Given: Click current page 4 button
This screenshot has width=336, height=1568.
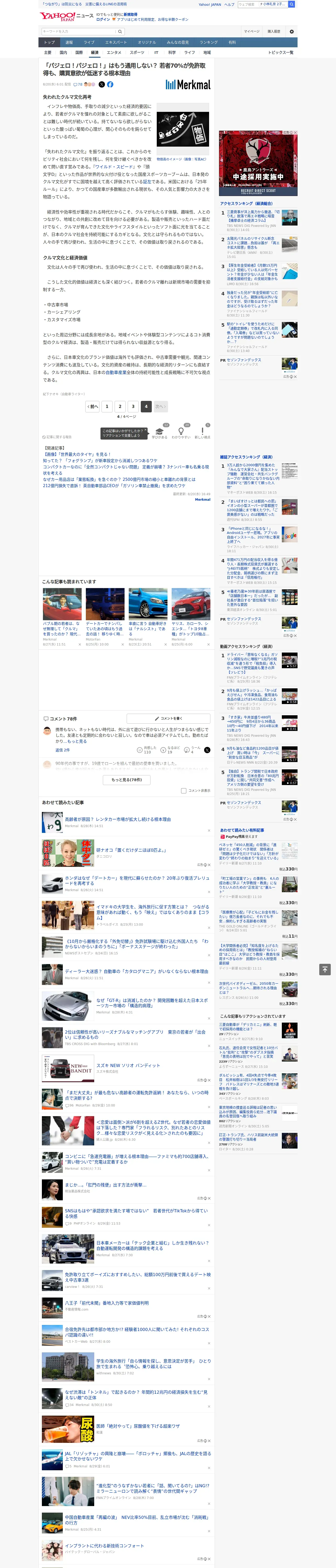Looking at the screenshot, I should click(146, 406).
